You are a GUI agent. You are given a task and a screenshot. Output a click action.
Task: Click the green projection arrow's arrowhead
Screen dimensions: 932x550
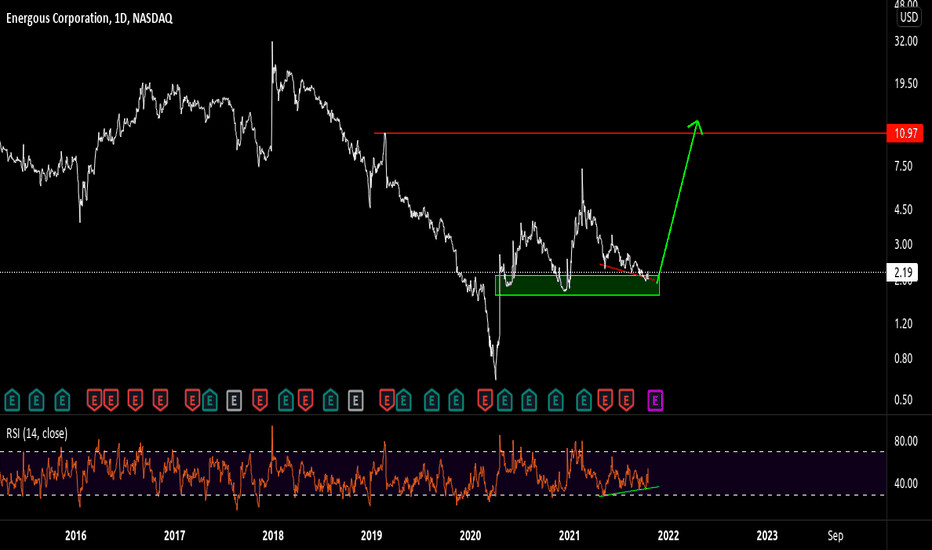point(697,125)
